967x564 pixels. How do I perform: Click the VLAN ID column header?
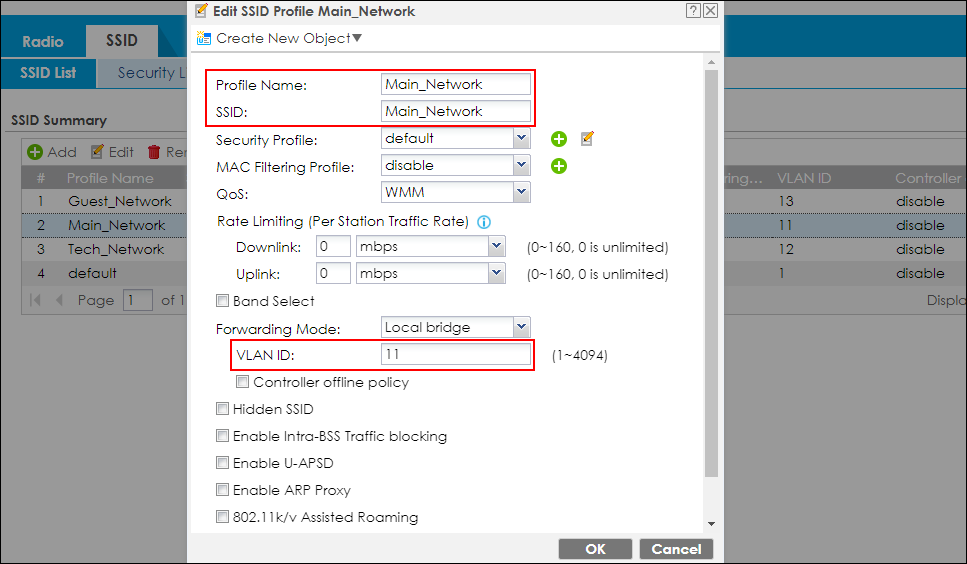click(x=804, y=178)
